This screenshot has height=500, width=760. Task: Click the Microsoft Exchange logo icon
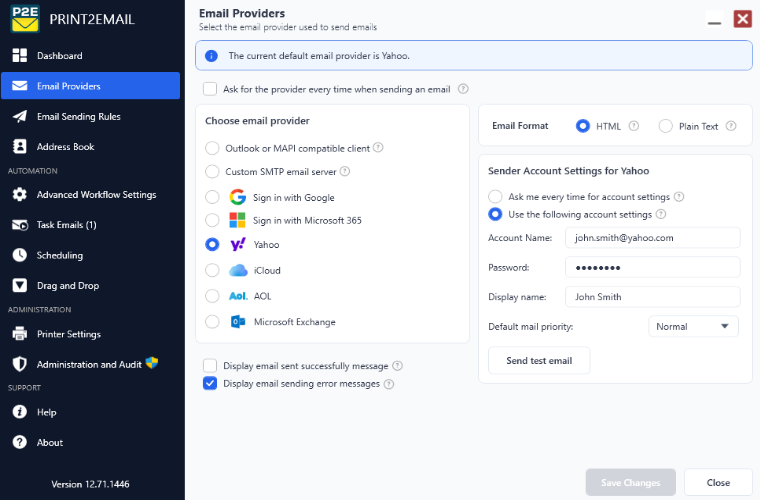pos(238,321)
